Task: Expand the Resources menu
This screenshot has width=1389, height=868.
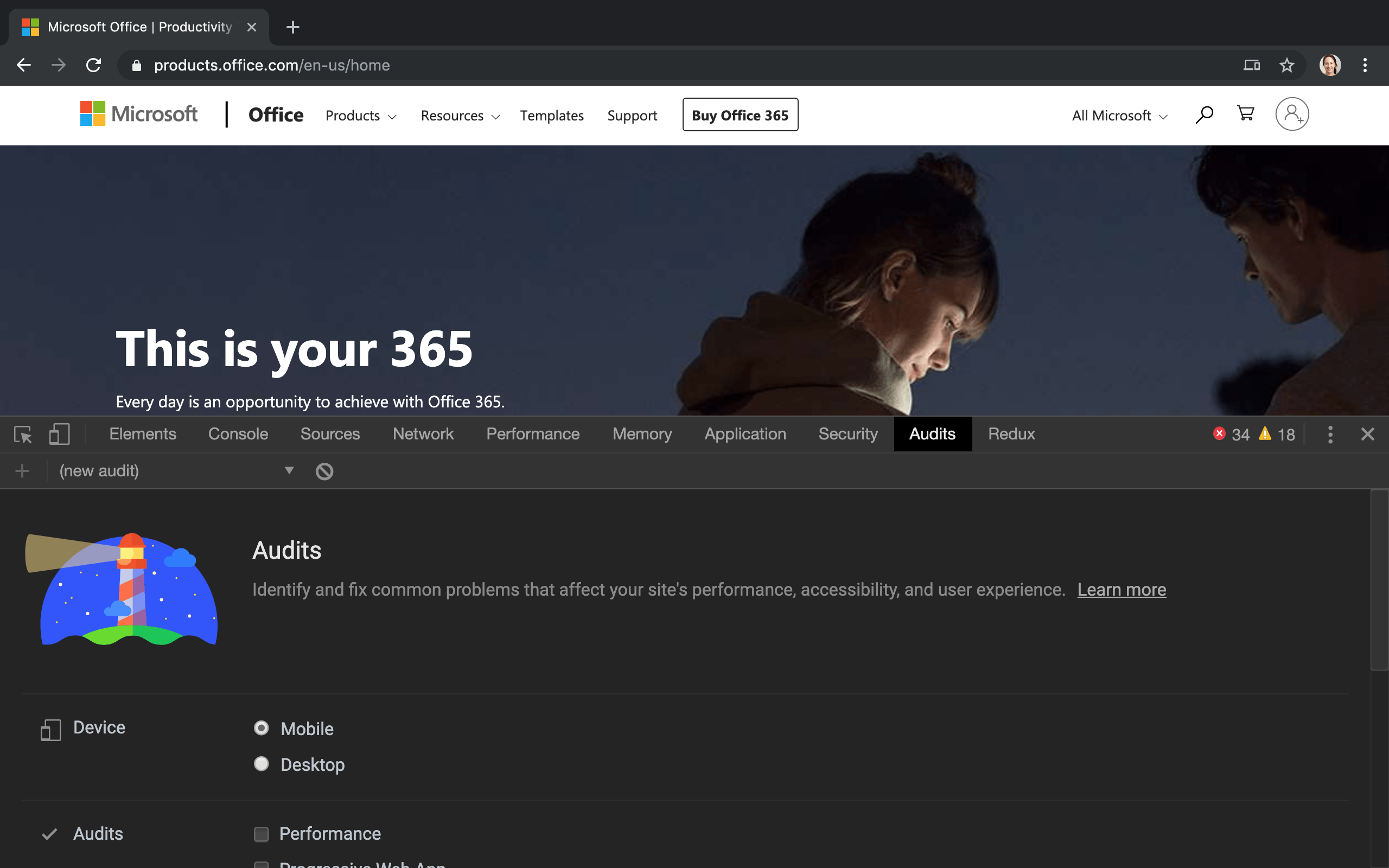Action: pyautogui.click(x=460, y=116)
